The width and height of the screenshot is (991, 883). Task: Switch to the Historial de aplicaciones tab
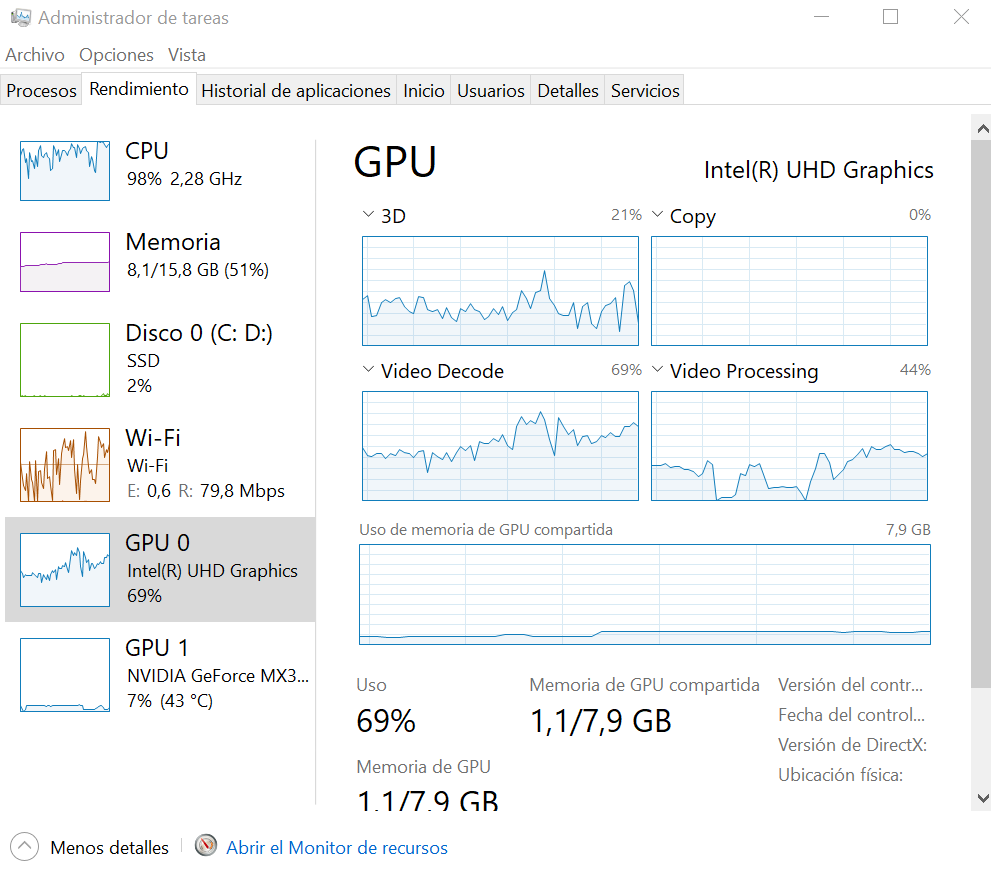[296, 91]
